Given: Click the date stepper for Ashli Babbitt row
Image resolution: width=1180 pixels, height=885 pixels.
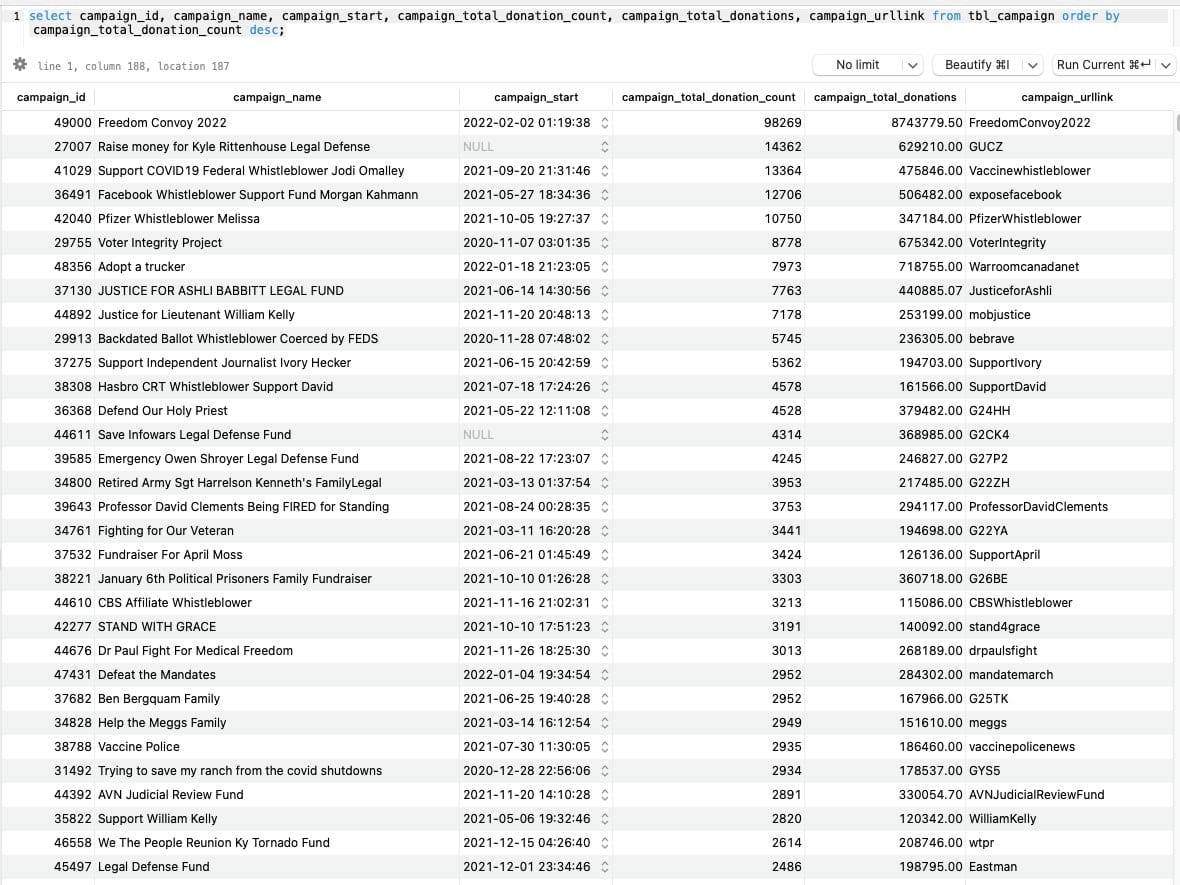Looking at the screenshot, I should [x=605, y=291].
